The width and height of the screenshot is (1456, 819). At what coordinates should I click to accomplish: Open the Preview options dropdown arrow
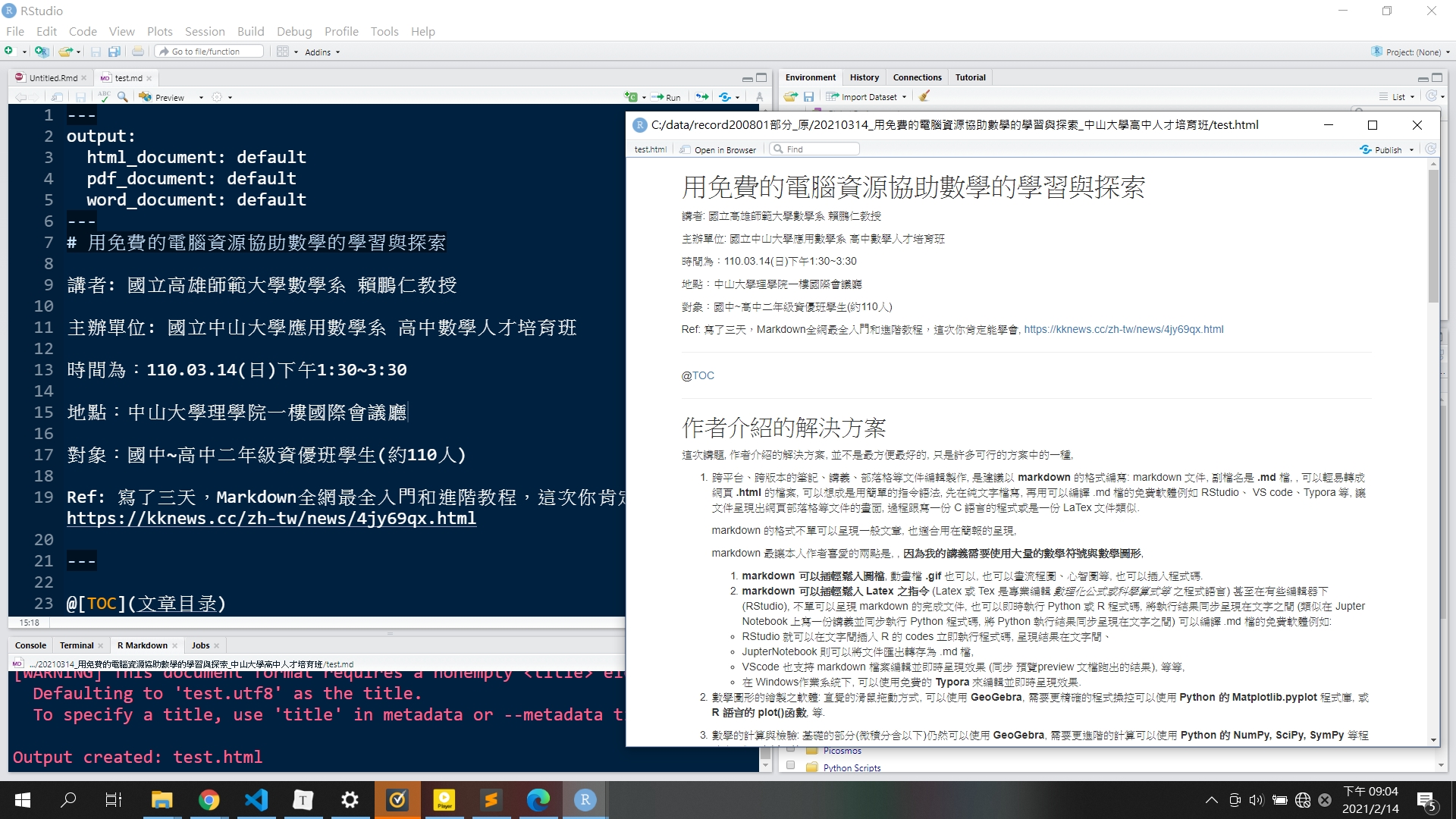click(x=201, y=97)
